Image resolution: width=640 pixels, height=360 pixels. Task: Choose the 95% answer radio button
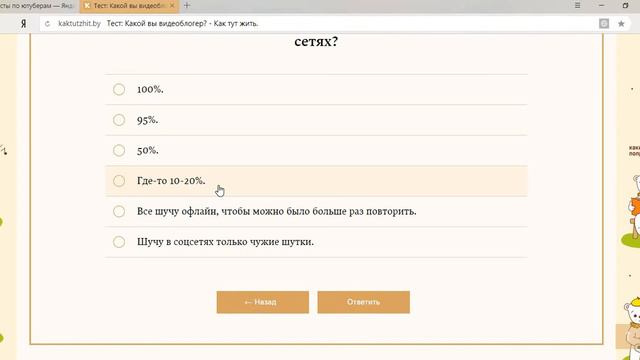119,120
